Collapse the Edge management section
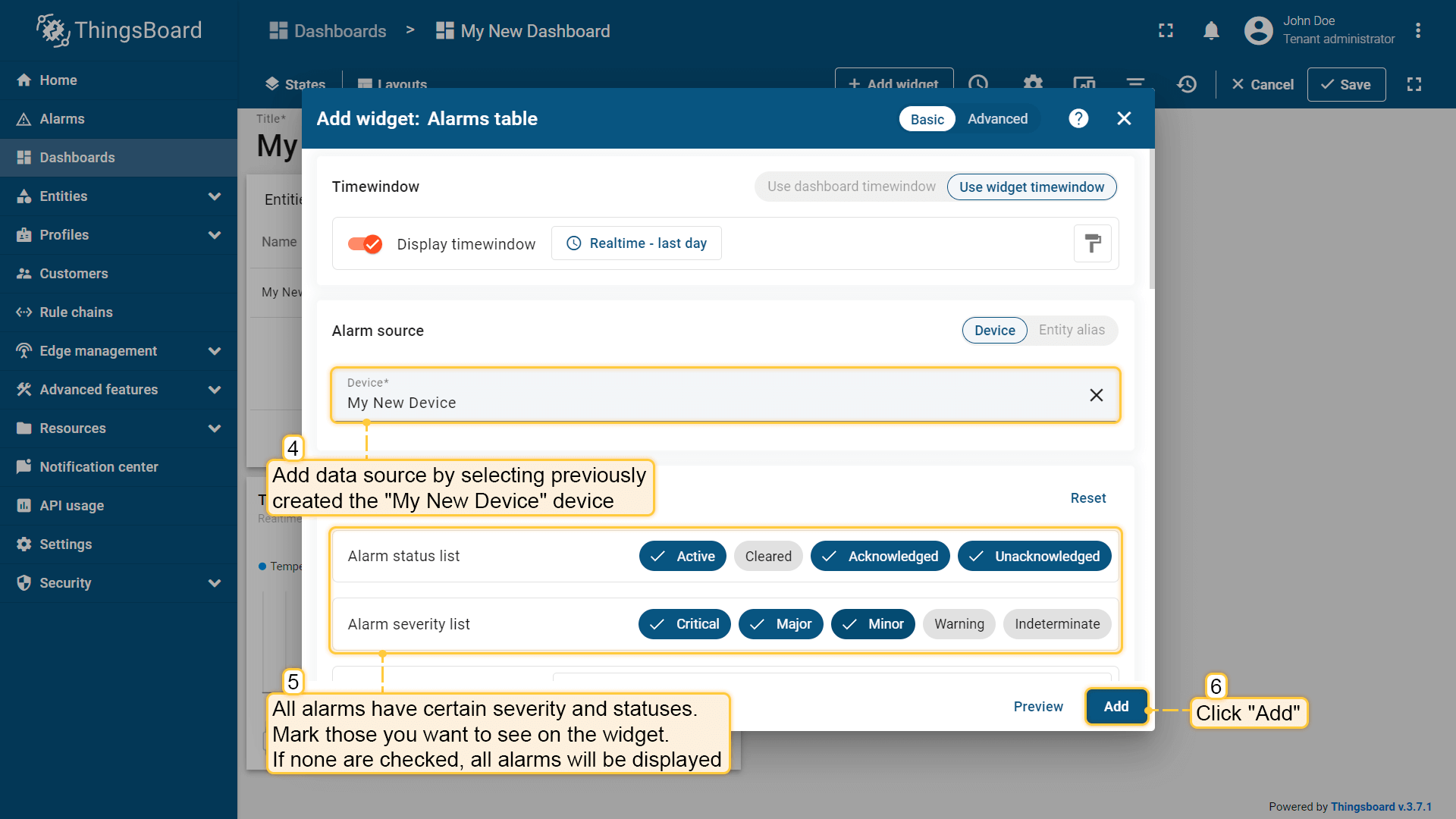1456x819 pixels. [x=215, y=350]
